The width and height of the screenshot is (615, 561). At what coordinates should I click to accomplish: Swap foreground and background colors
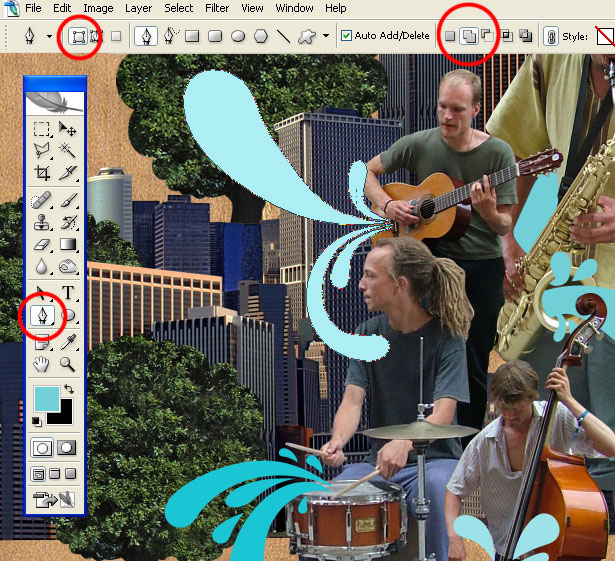tap(69, 388)
